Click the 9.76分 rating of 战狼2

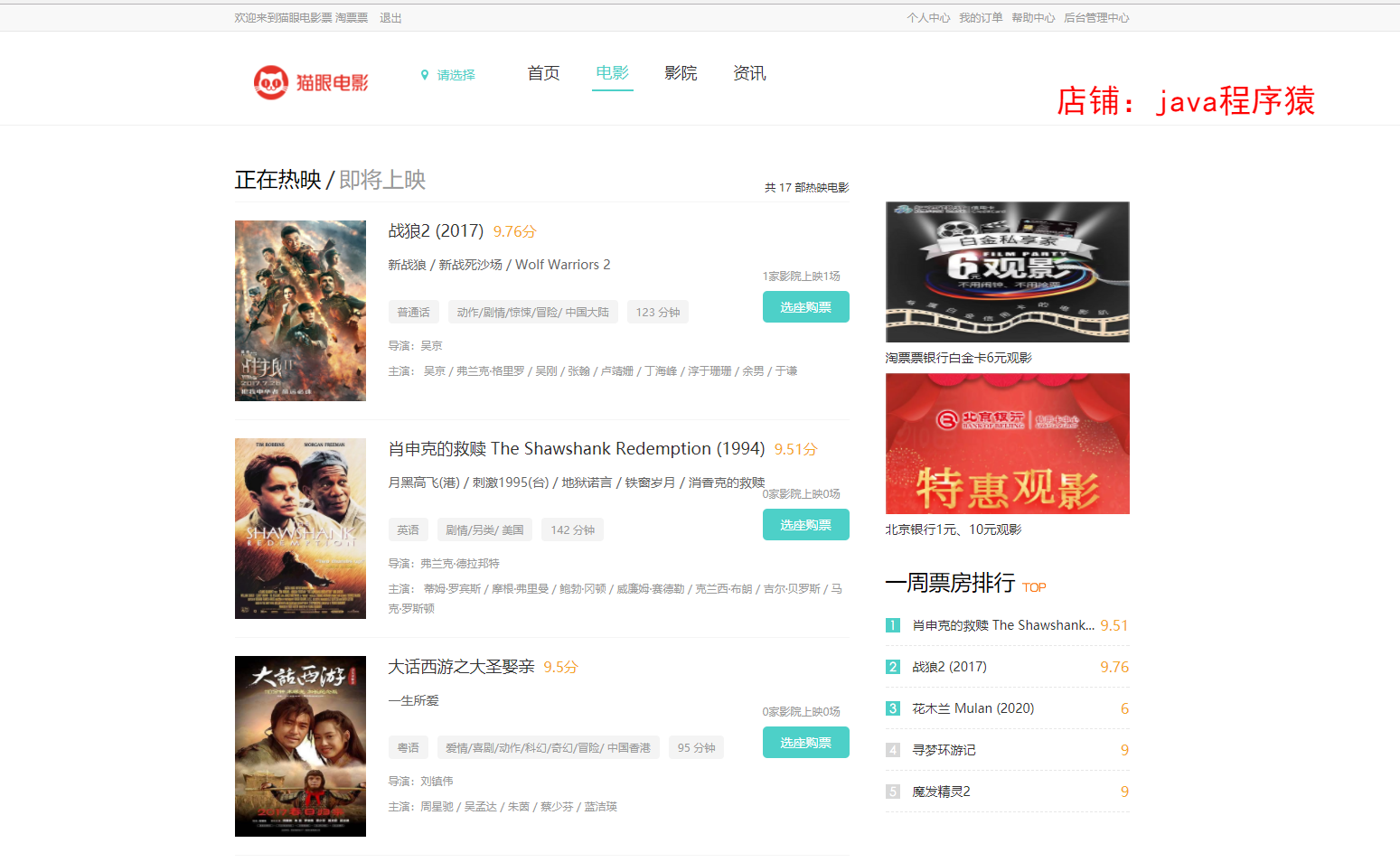[514, 232]
